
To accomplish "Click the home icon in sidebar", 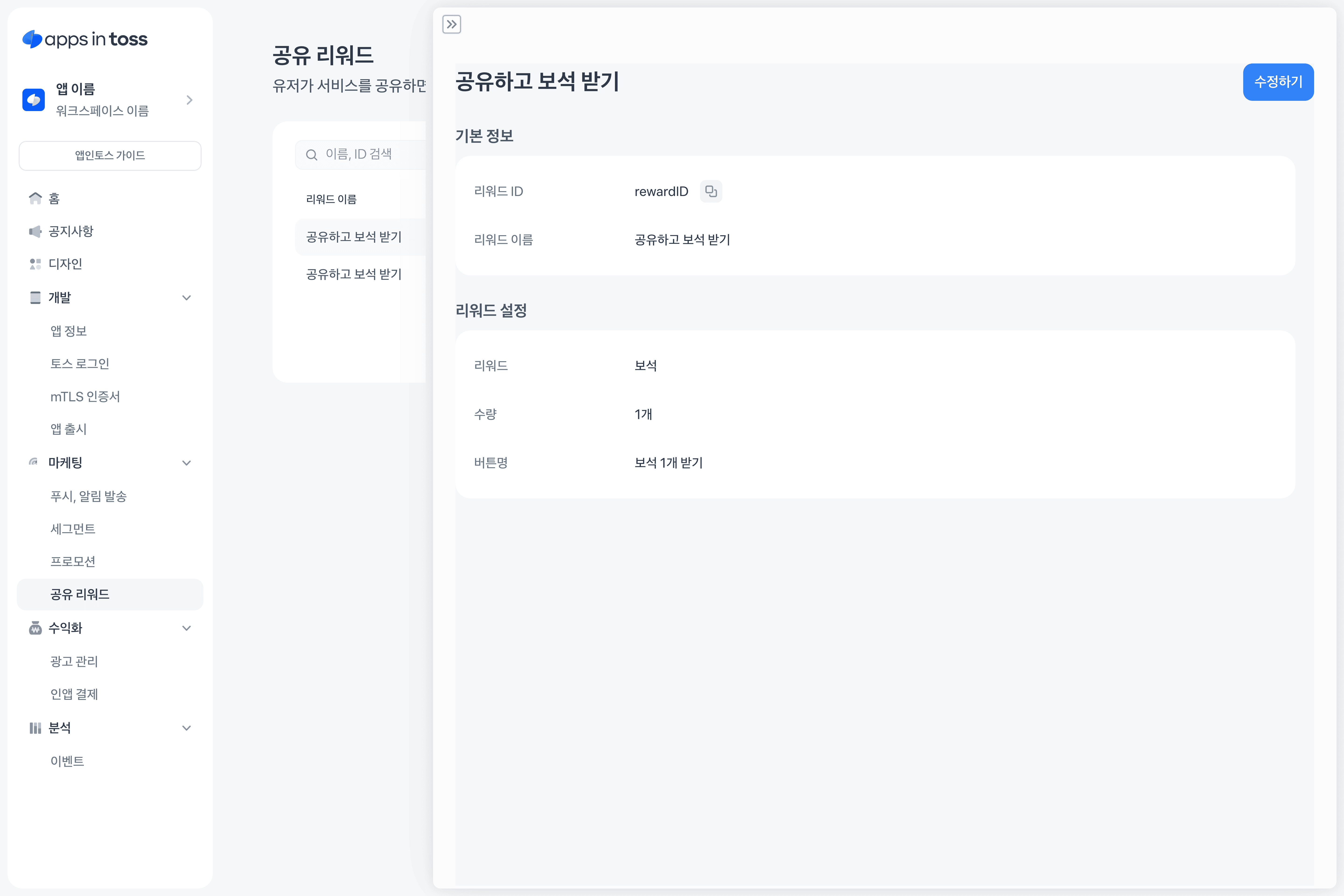I will [x=35, y=198].
